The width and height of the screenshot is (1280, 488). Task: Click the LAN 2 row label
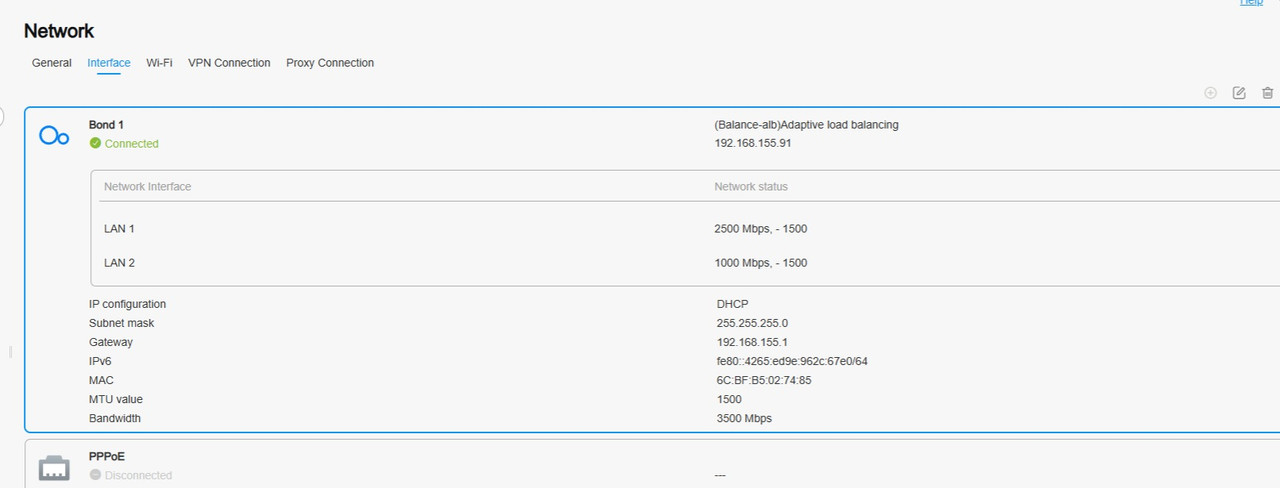point(119,263)
